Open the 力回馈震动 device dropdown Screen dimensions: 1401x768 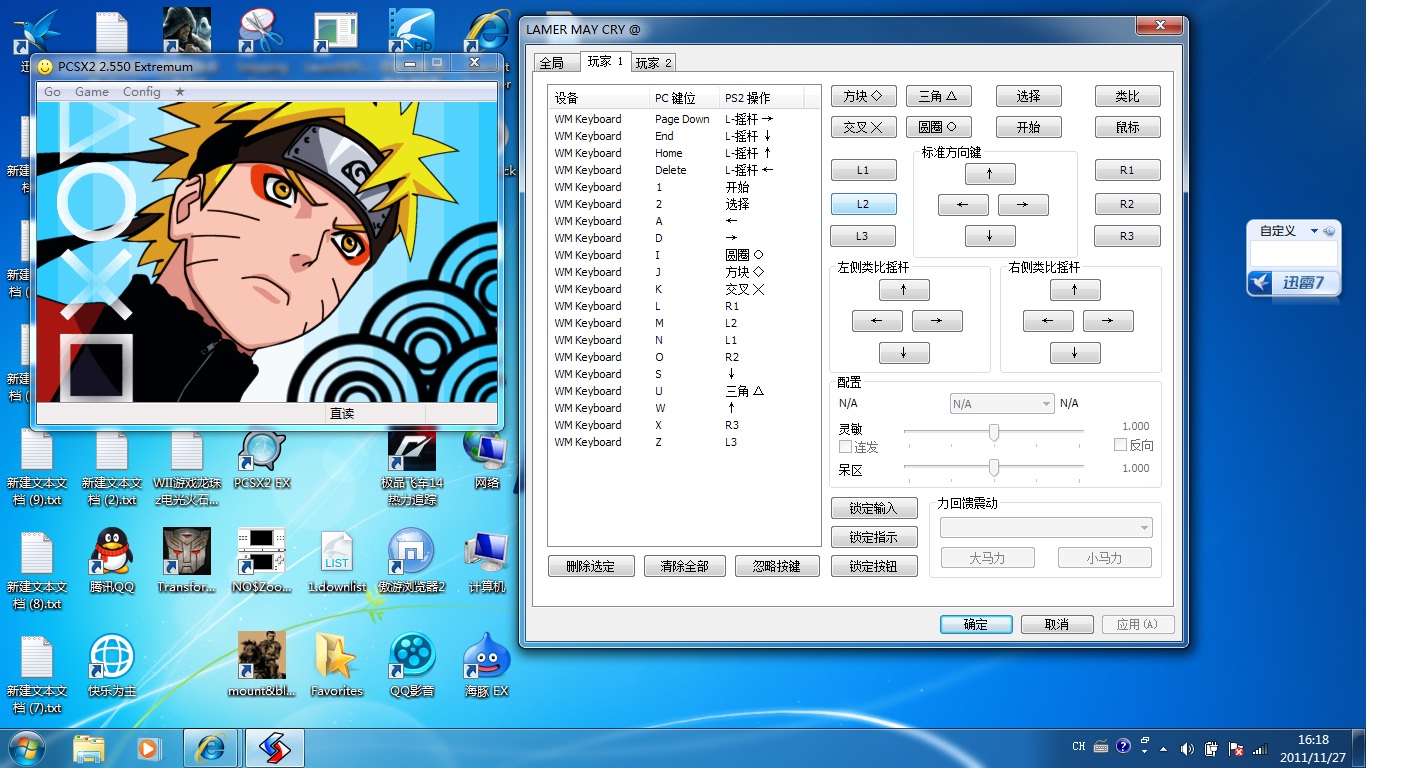click(x=1046, y=528)
